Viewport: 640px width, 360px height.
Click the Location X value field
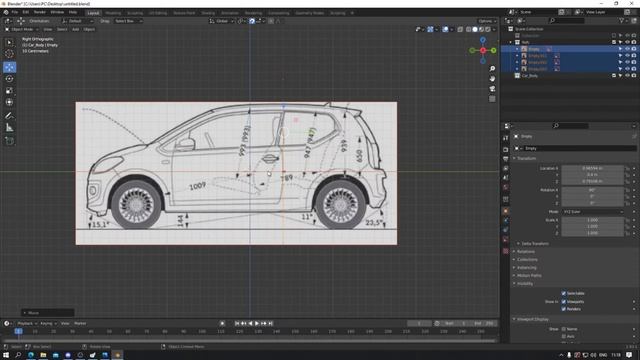(592, 168)
